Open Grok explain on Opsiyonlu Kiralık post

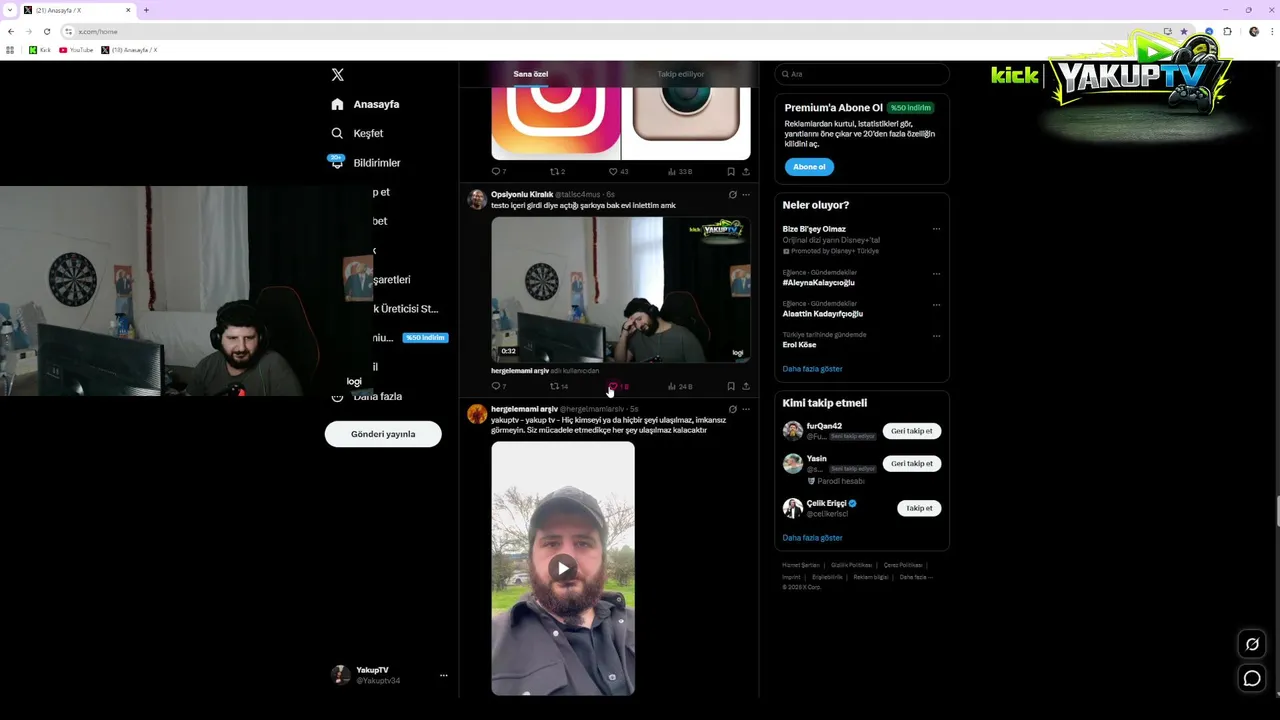(732, 195)
